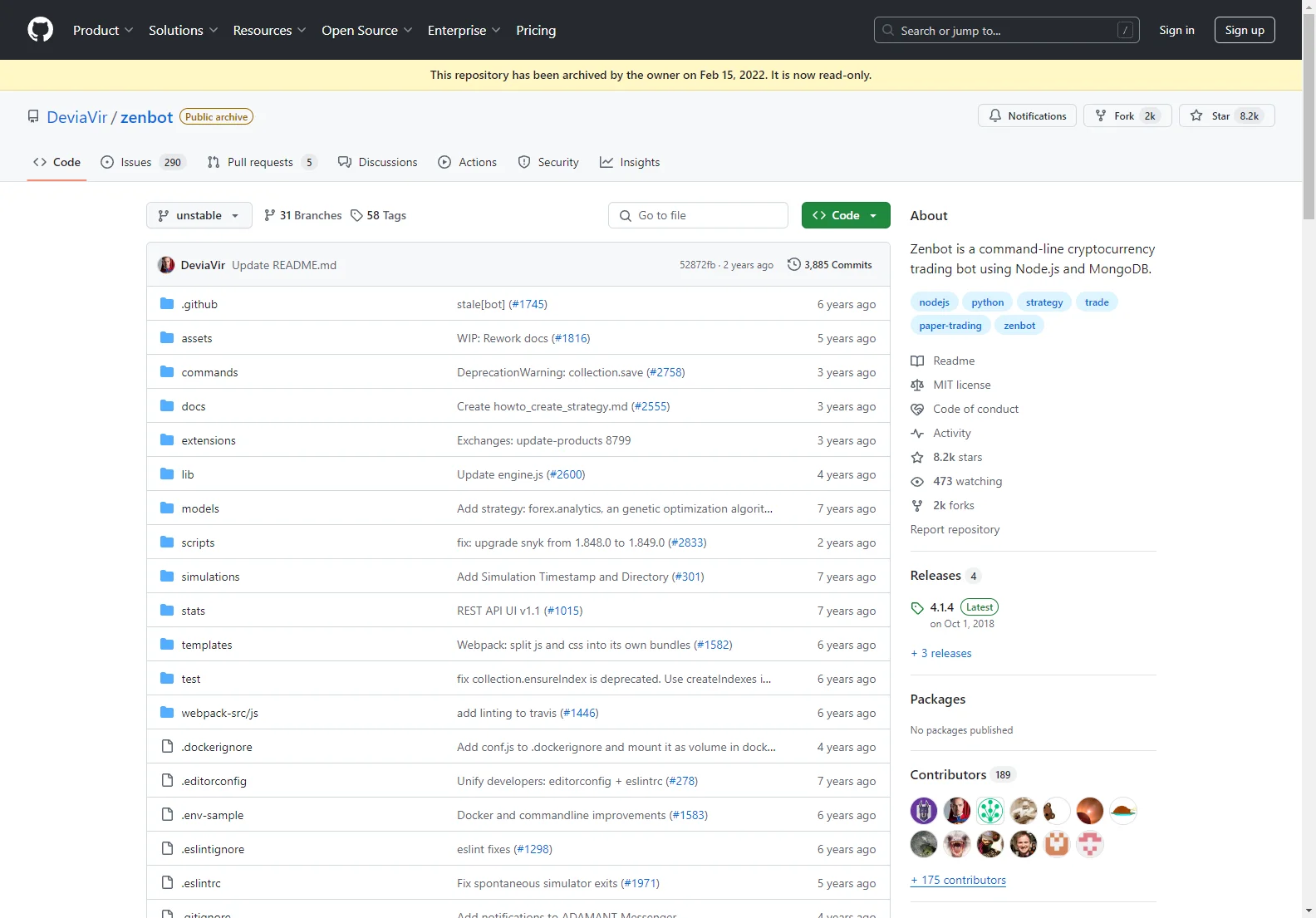
Task: Click the paper-trading topic tag
Action: (950, 326)
